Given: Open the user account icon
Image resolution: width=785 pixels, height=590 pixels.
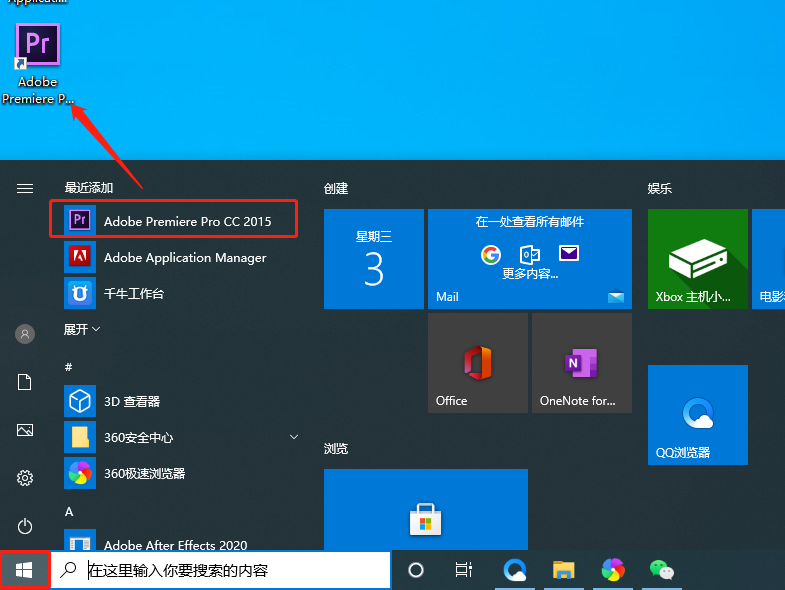Looking at the screenshot, I should (x=25, y=334).
